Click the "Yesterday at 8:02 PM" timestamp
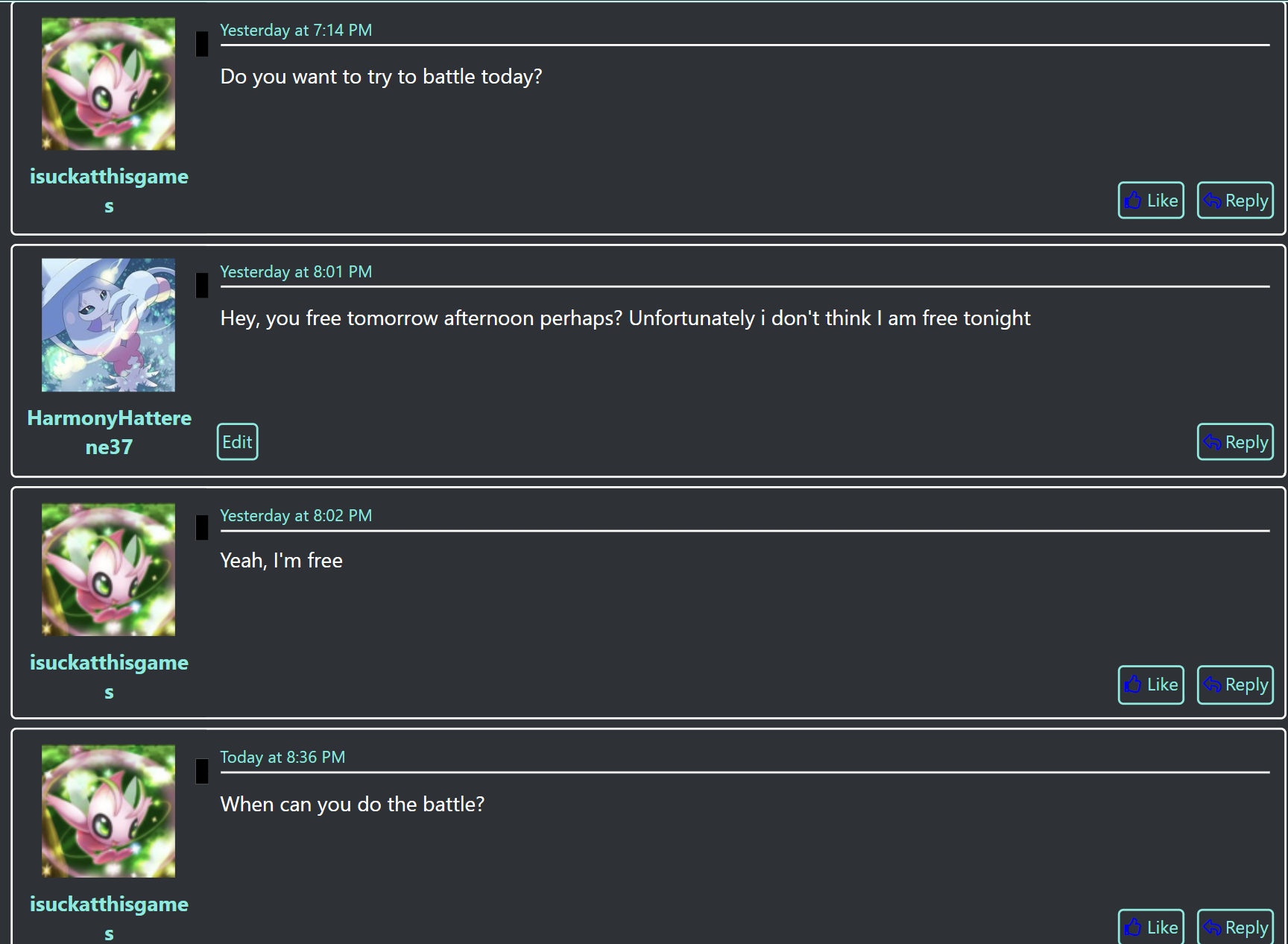The width and height of the screenshot is (1288, 944). [296, 516]
